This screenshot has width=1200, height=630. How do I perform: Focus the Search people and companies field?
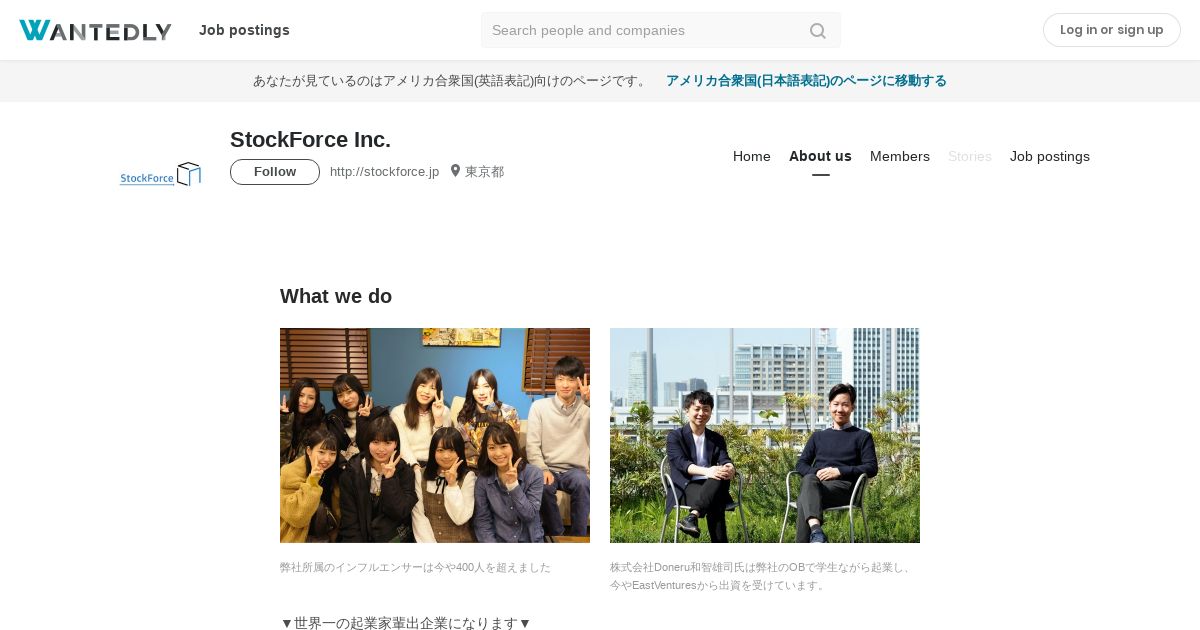pyautogui.click(x=660, y=30)
